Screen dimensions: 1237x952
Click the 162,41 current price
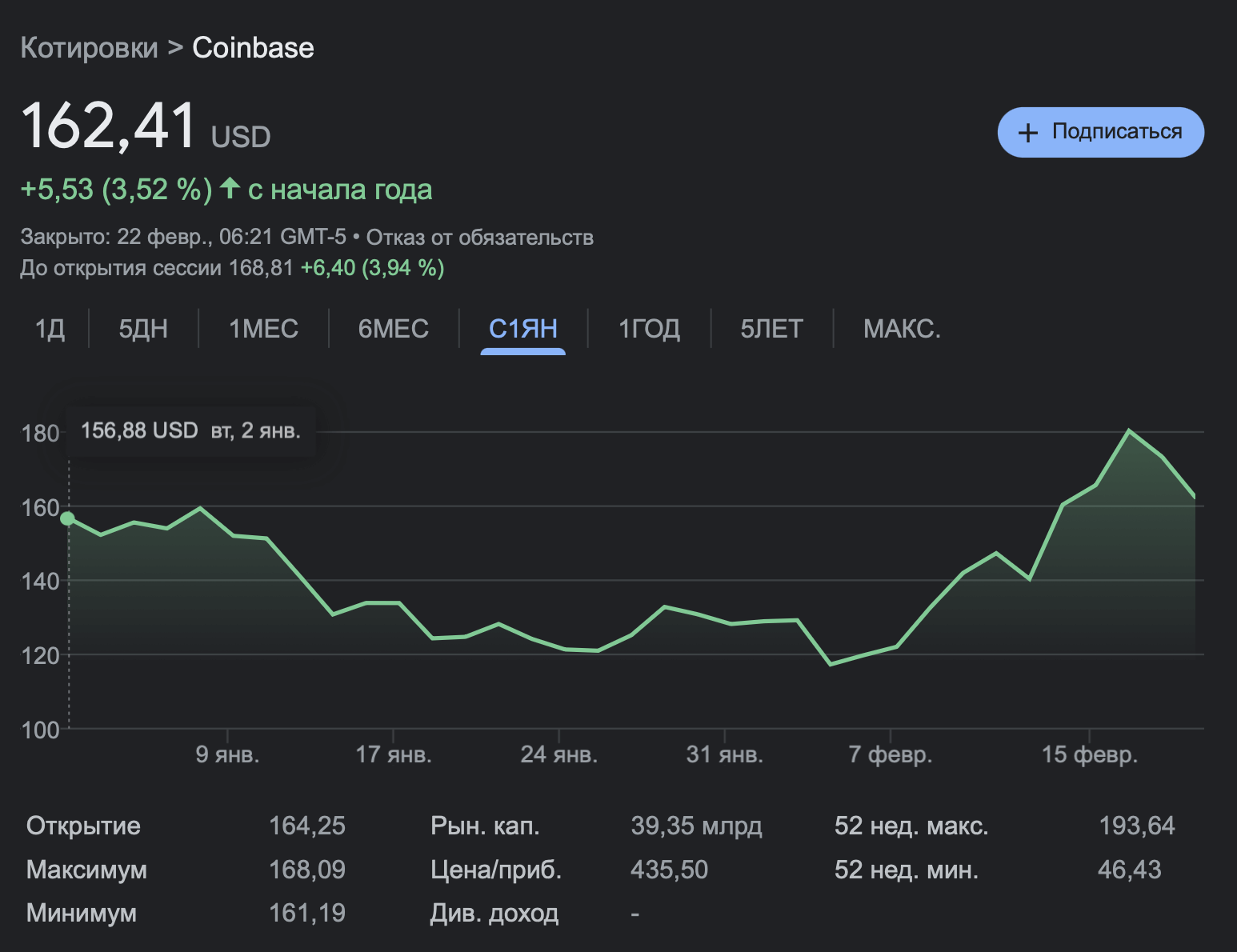tap(108, 126)
